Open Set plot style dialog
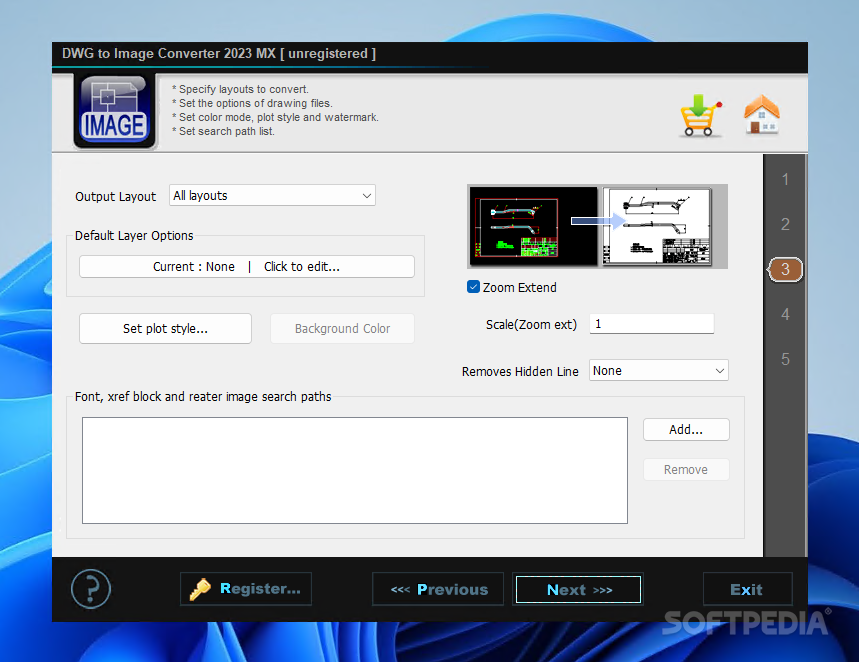This screenshot has width=859, height=662. coord(165,328)
